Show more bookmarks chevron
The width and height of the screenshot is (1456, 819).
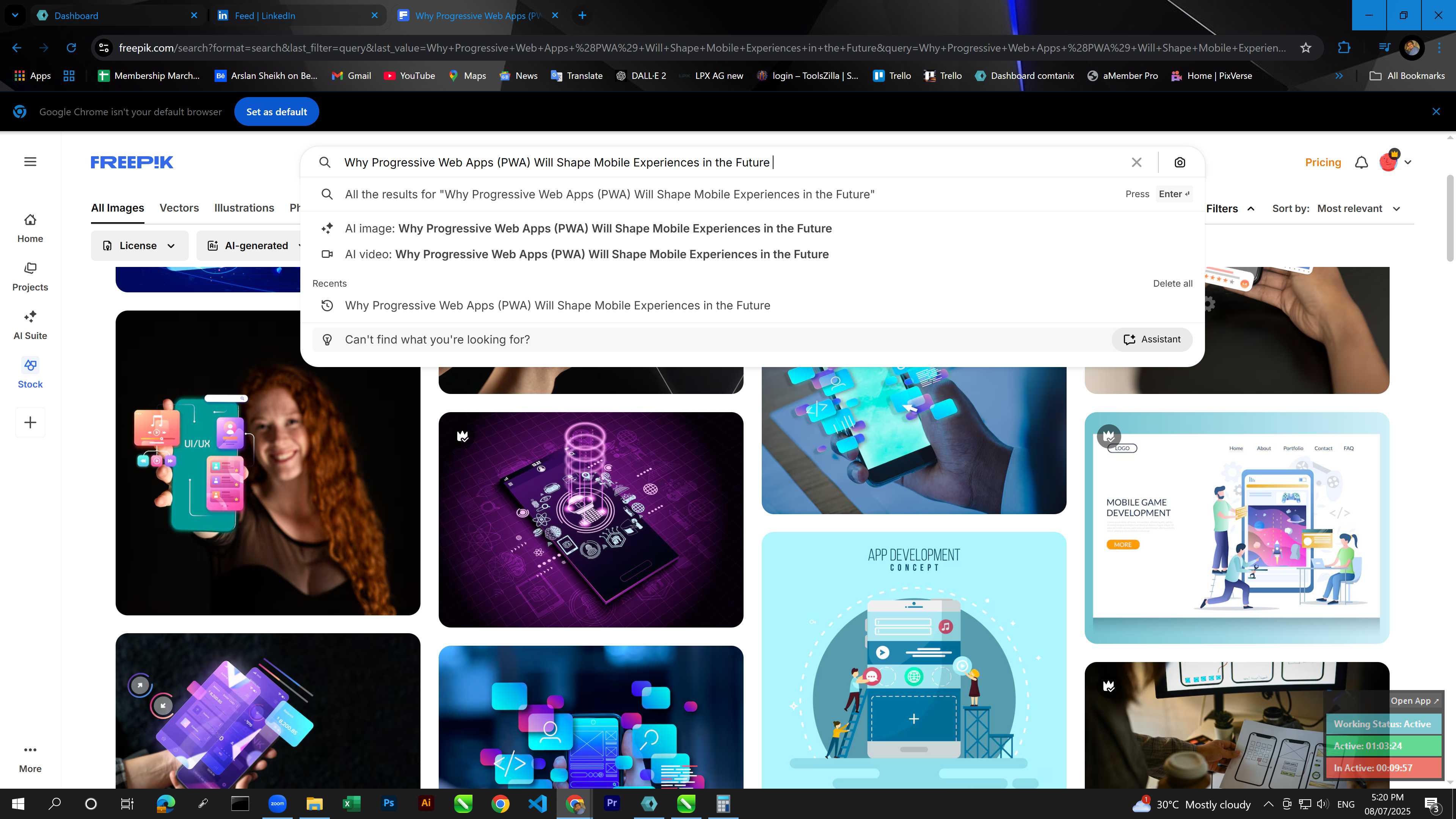1338,76
